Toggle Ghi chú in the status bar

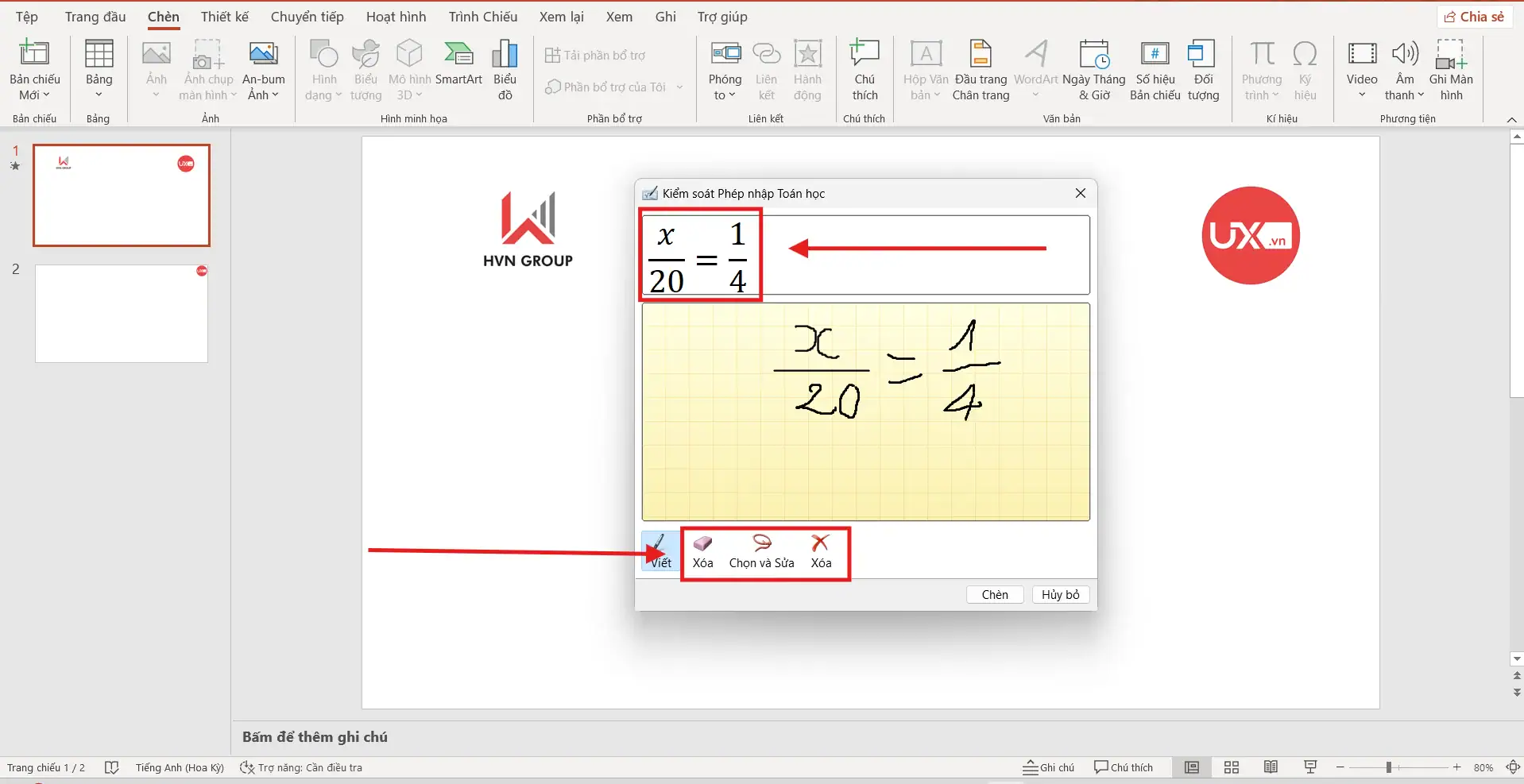[1048, 767]
